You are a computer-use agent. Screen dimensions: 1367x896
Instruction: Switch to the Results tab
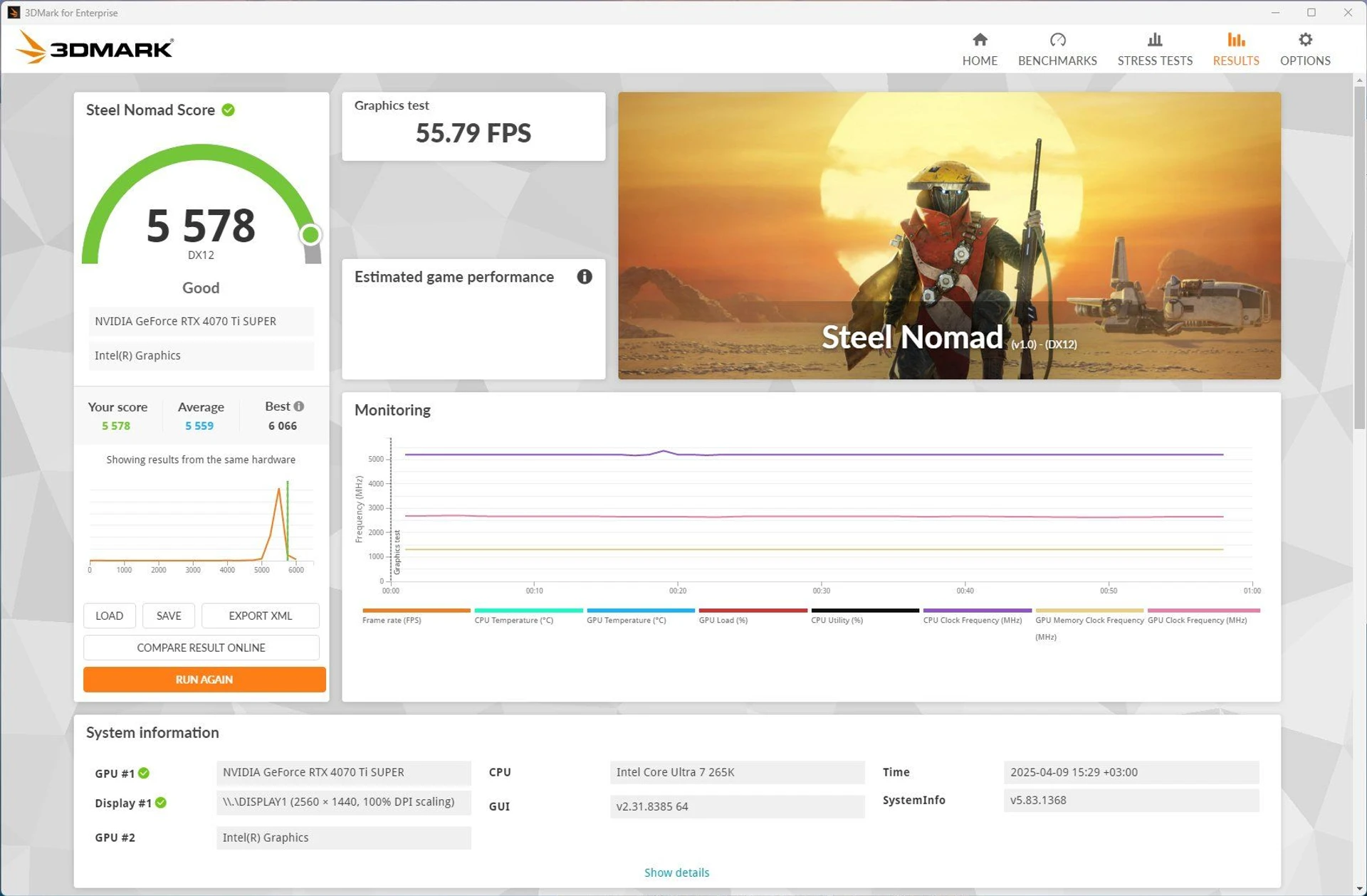1235,49
